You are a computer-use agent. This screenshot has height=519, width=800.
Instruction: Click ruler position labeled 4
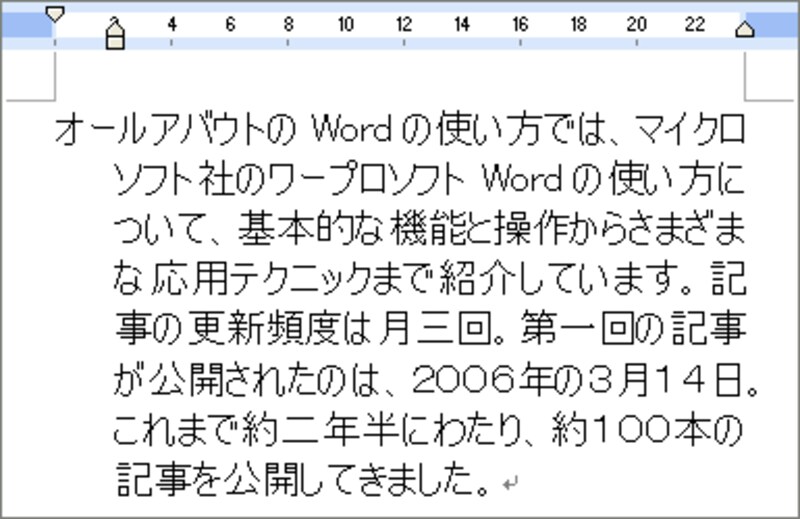[x=172, y=24]
